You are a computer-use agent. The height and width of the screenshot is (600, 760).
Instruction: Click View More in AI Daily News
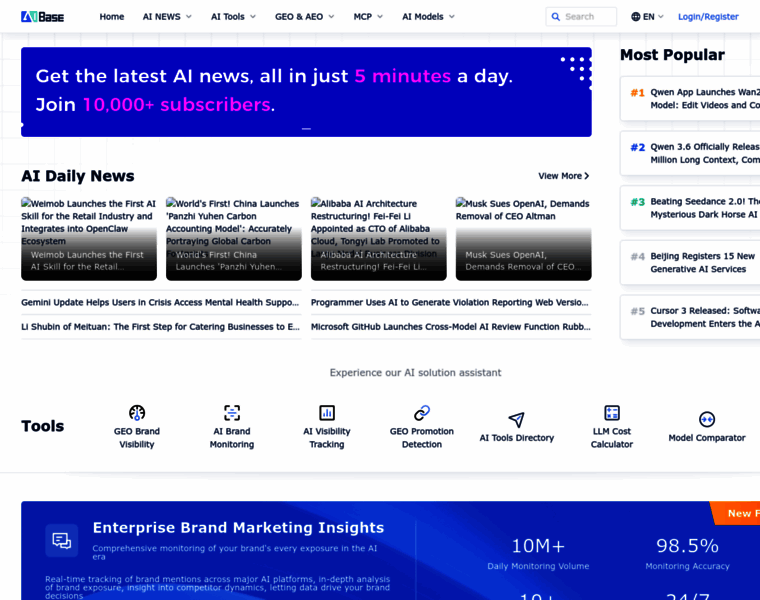tap(563, 176)
